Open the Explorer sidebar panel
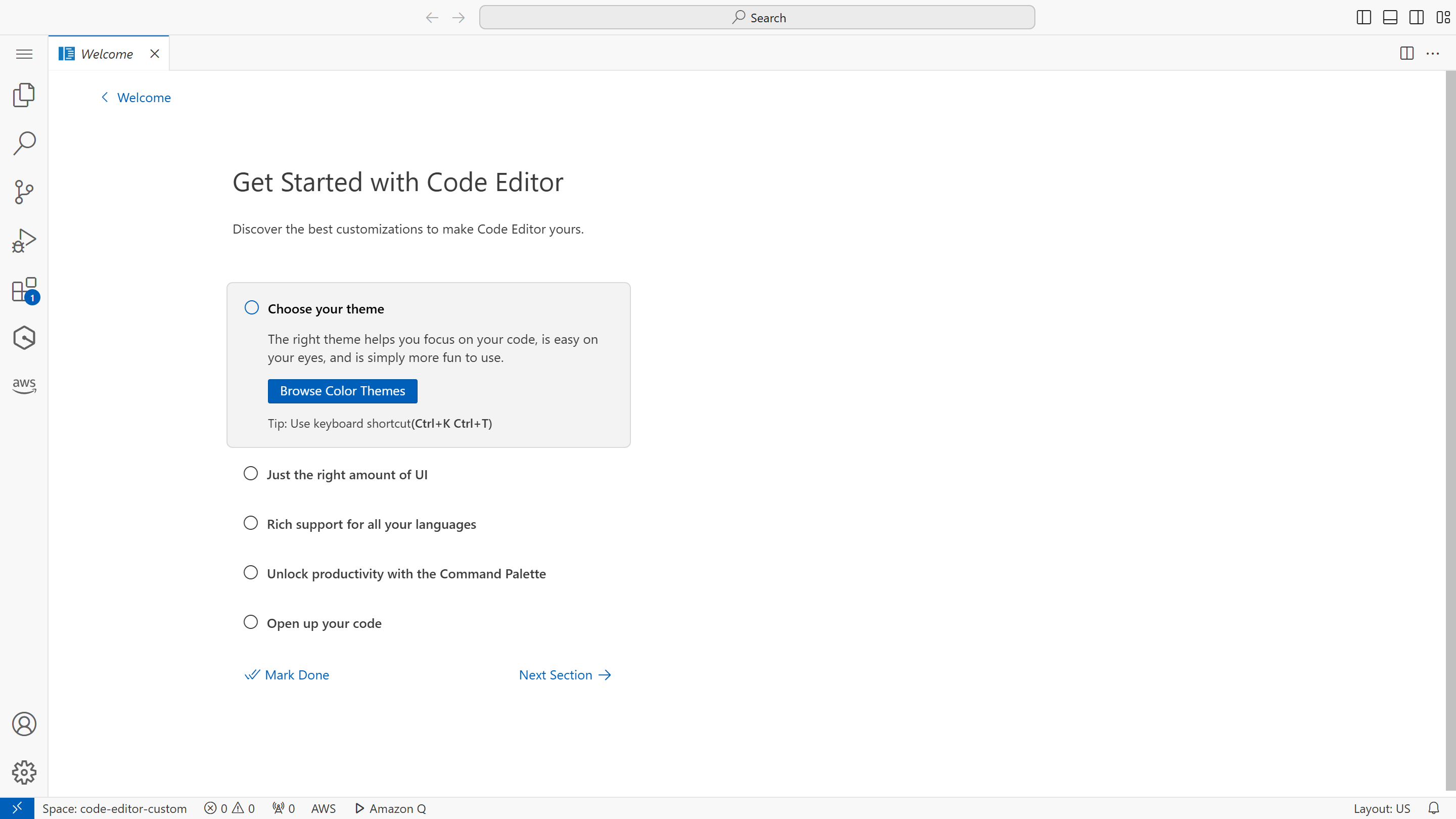 click(x=24, y=95)
